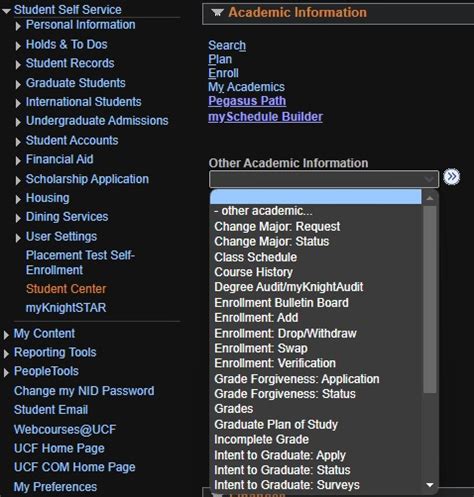Select Degree Audit/myKnightAudit option

289,287
